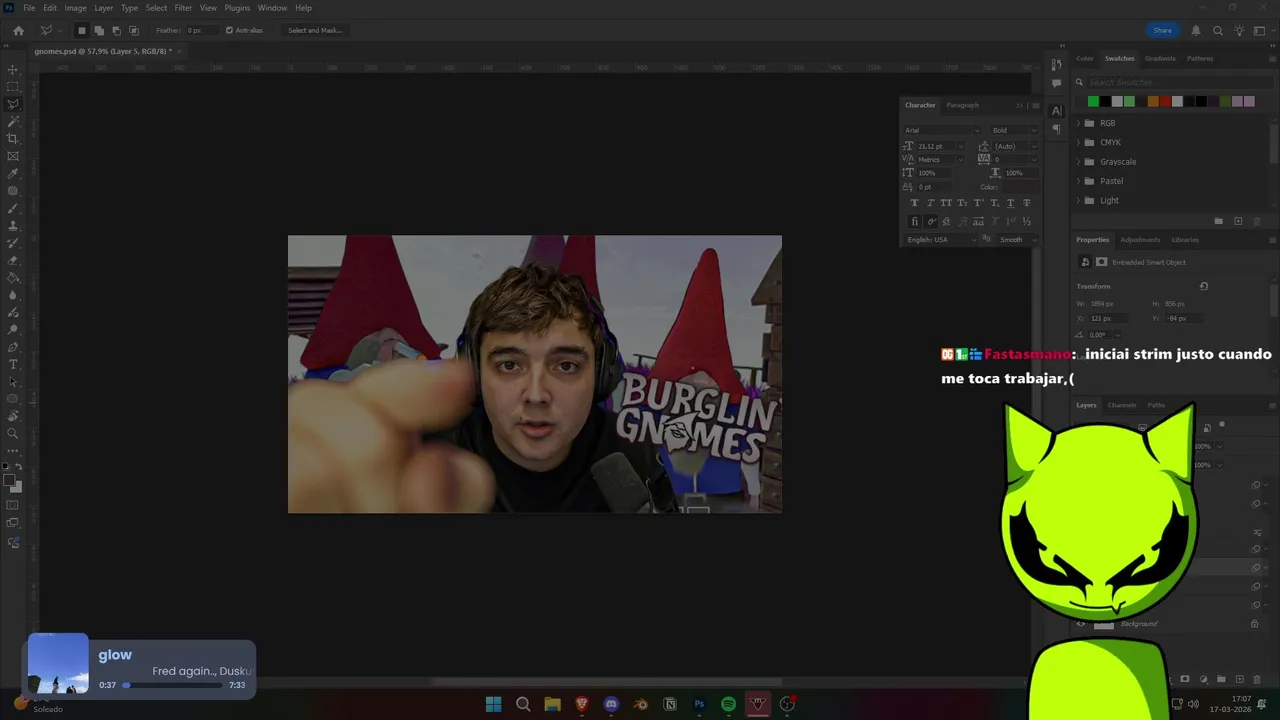This screenshot has width=1280, height=720.
Task: Click the Select and Mask button
Action: [315, 30]
